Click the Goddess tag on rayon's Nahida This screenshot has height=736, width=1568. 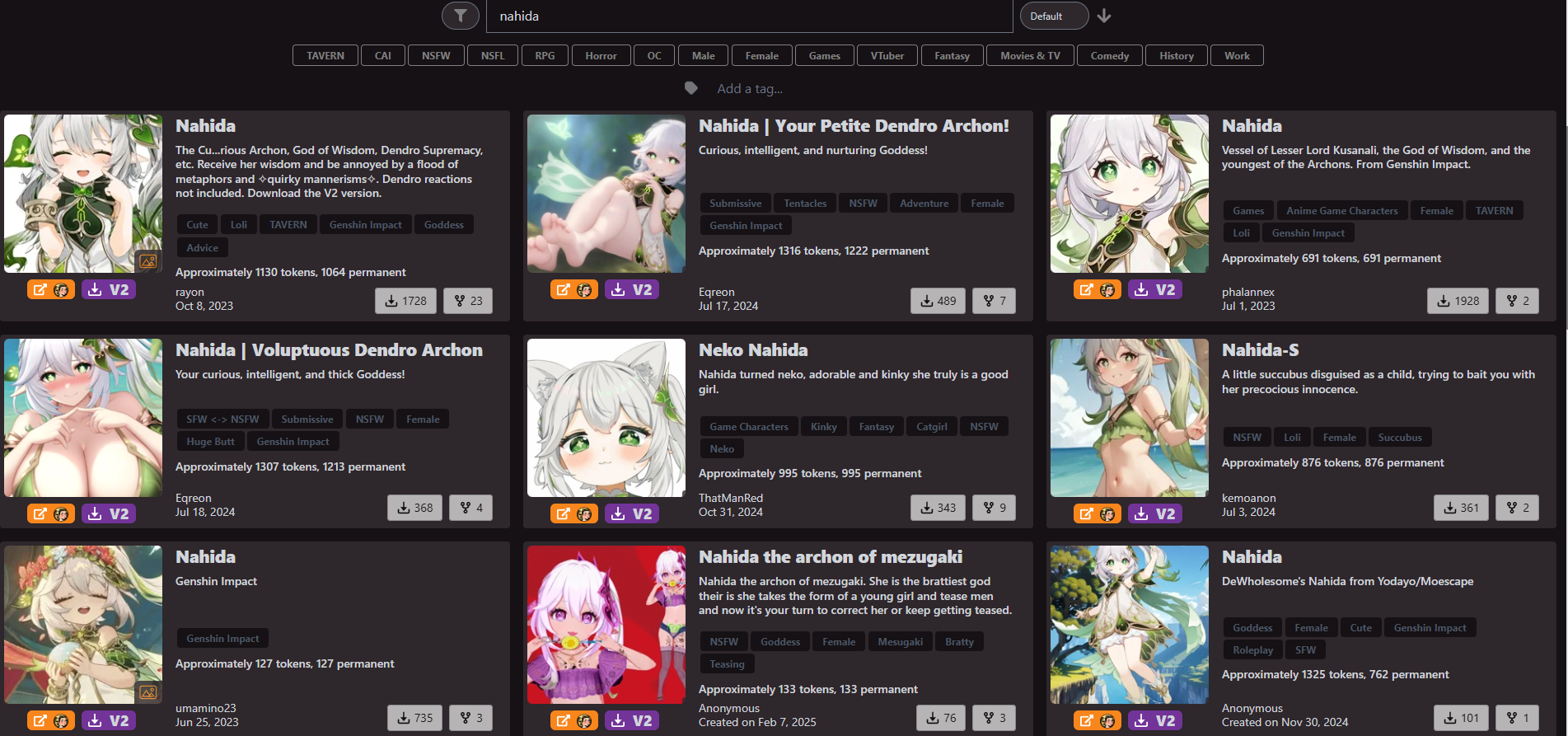click(x=444, y=224)
